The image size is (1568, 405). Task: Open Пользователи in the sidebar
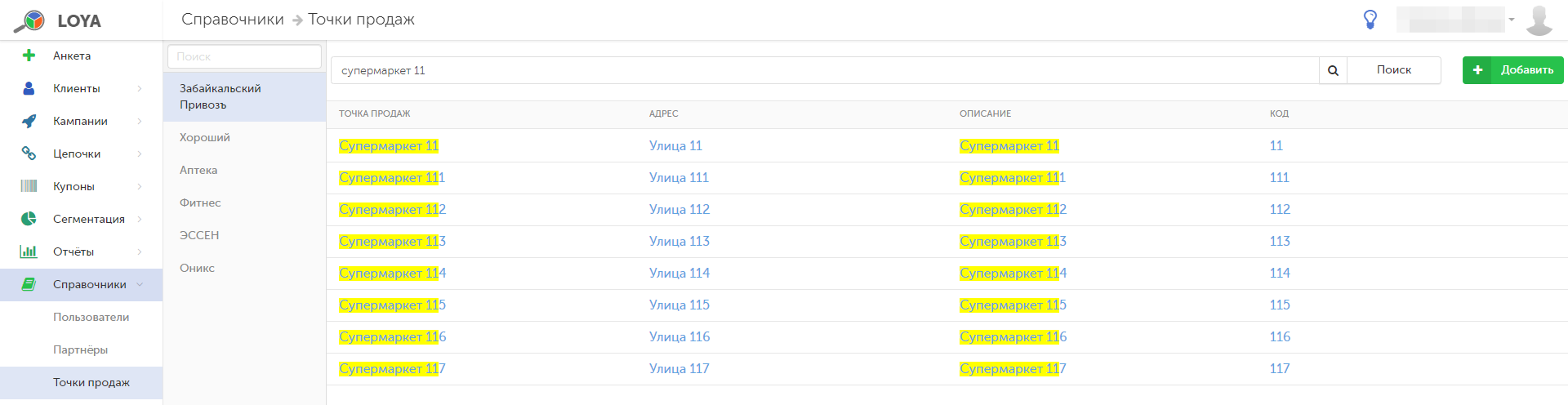91,317
